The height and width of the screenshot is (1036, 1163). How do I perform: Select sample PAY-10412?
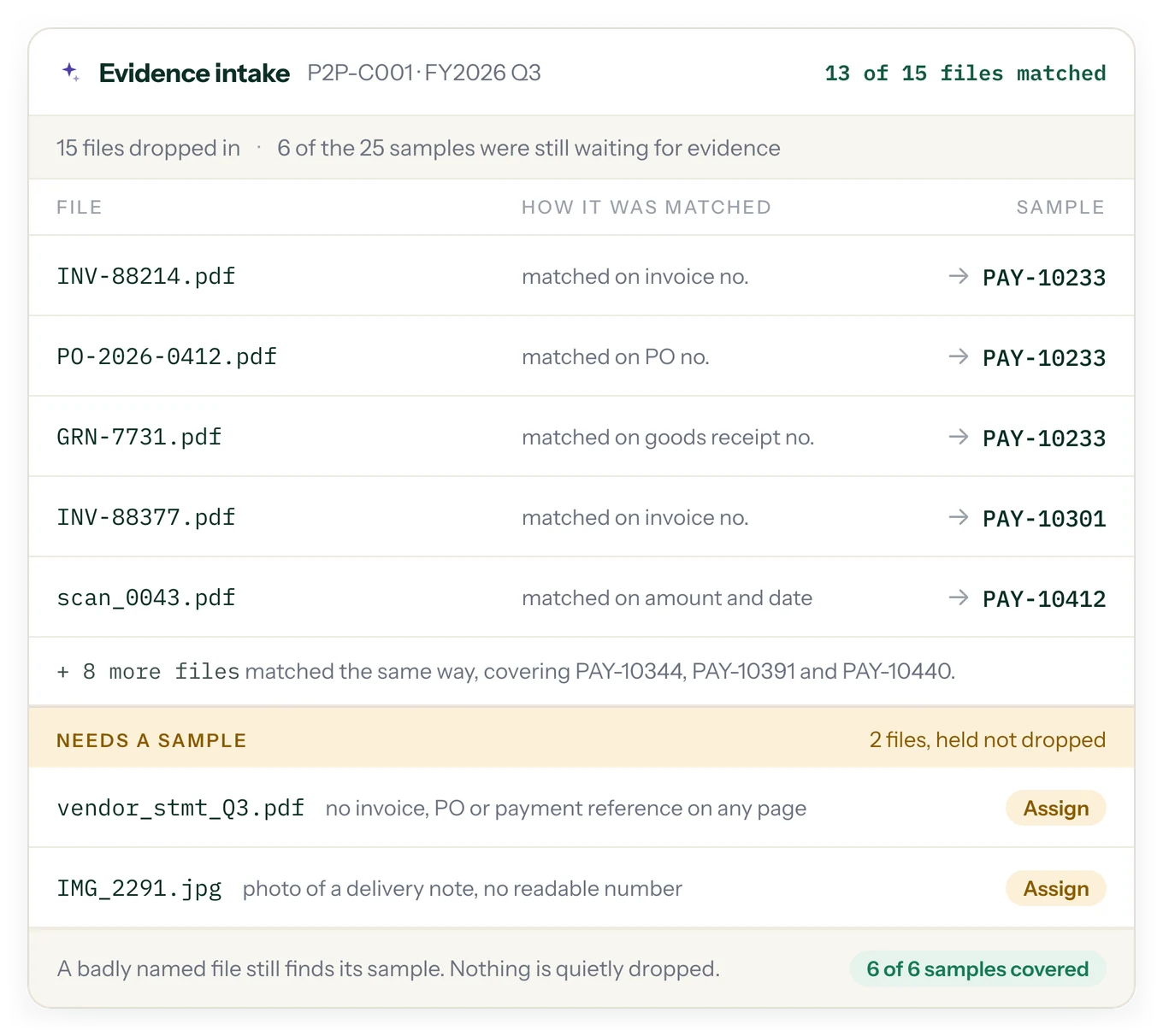tap(1044, 598)
